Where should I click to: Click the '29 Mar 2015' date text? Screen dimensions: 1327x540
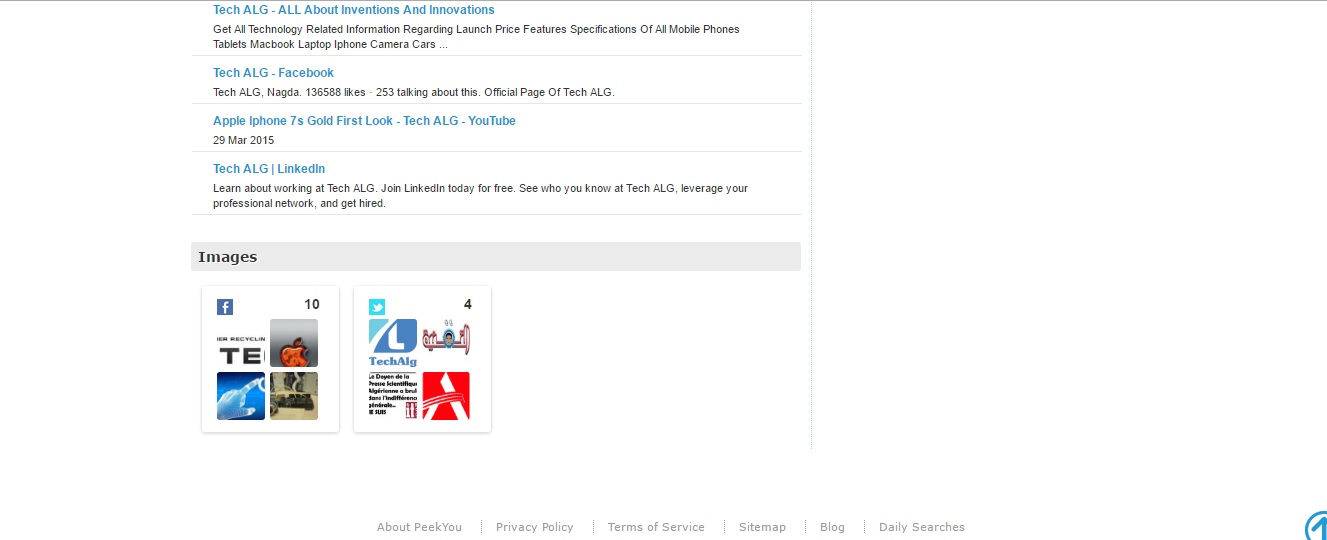pyautogui.click(x=243, y=141)
